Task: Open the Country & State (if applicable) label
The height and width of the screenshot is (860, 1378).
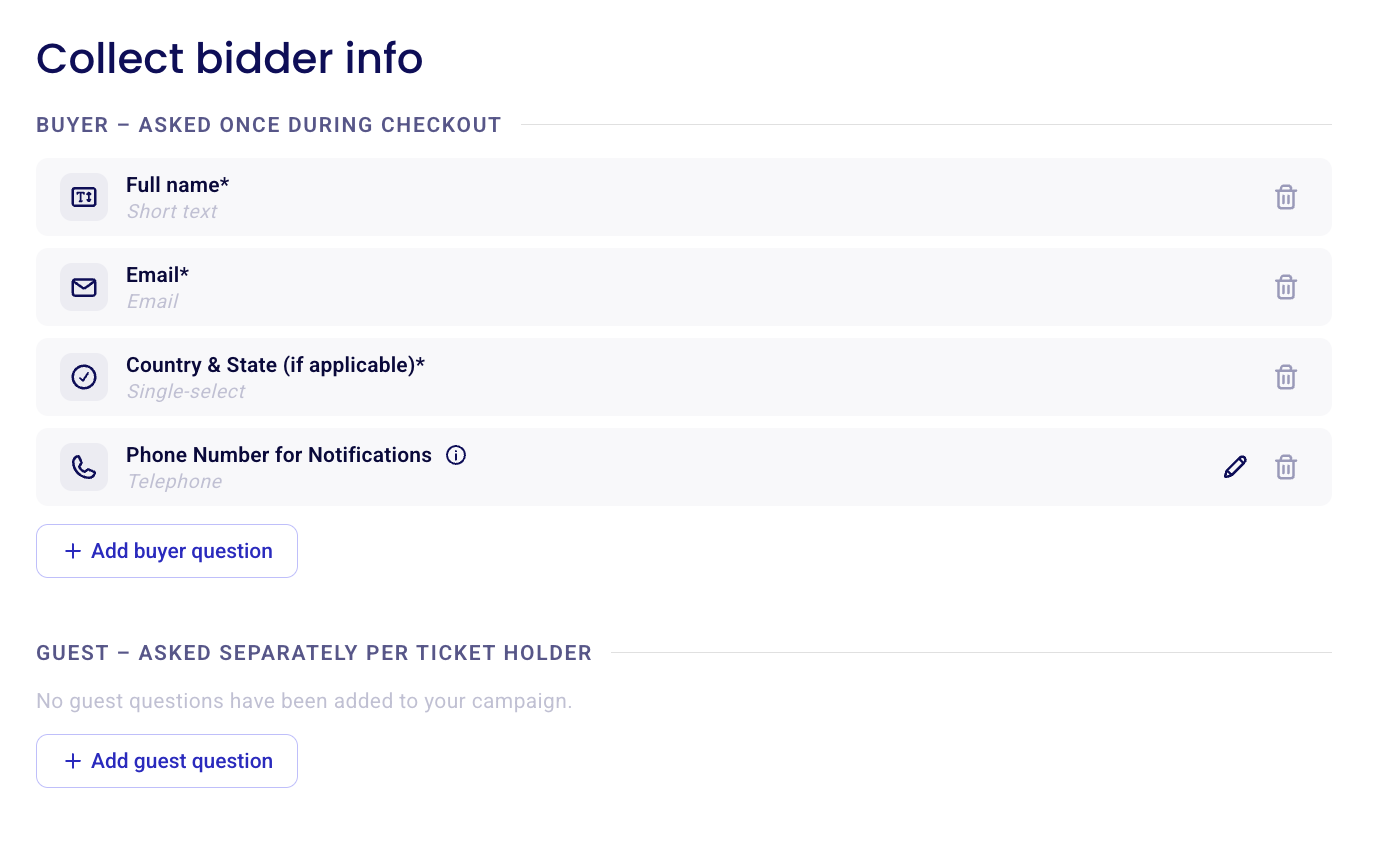Action: point(275,365)
